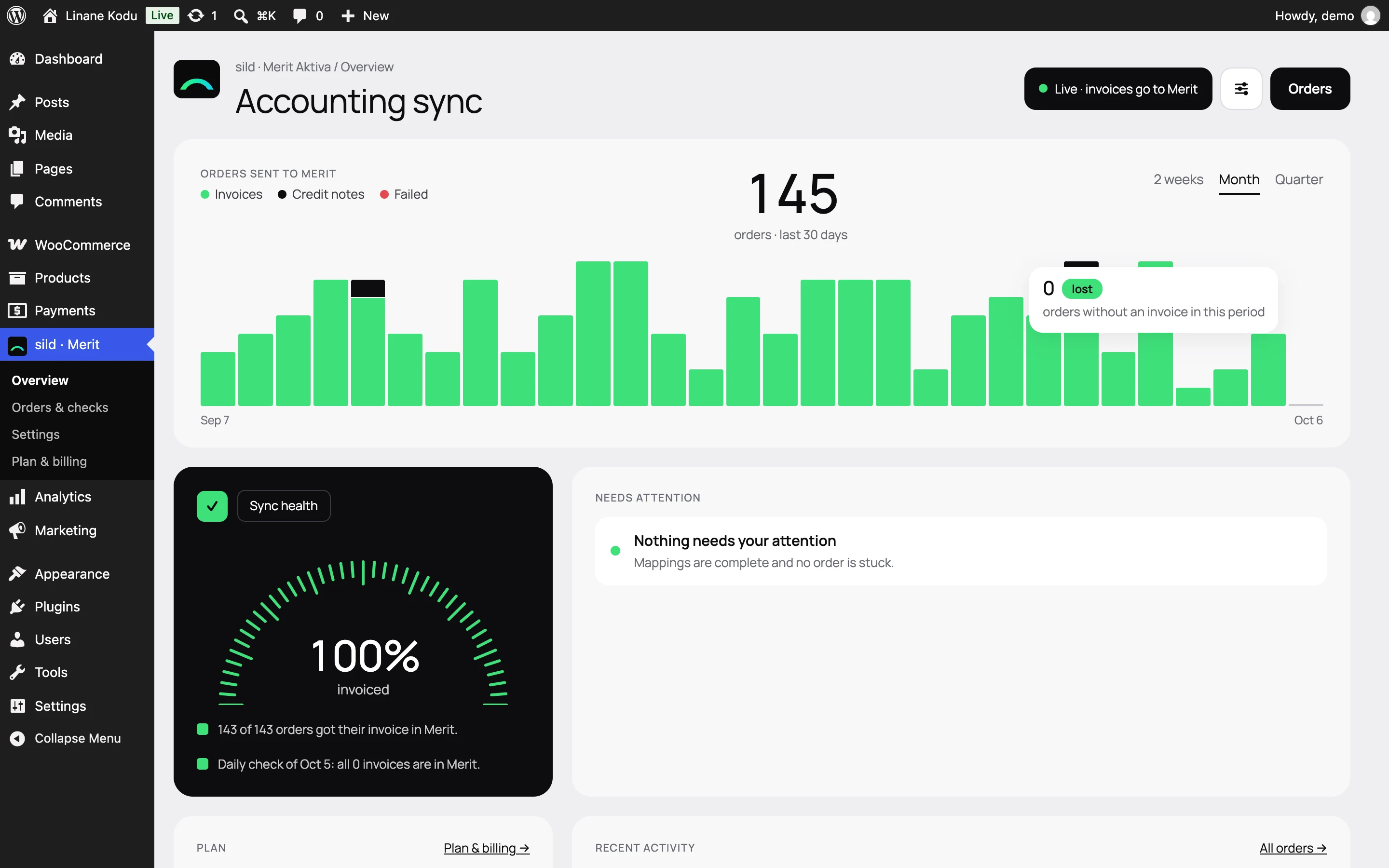Viewport: 1389px width, 868px height.
Task: Open the Linane Kodu home icon
Action: click(x=50, y=15)
